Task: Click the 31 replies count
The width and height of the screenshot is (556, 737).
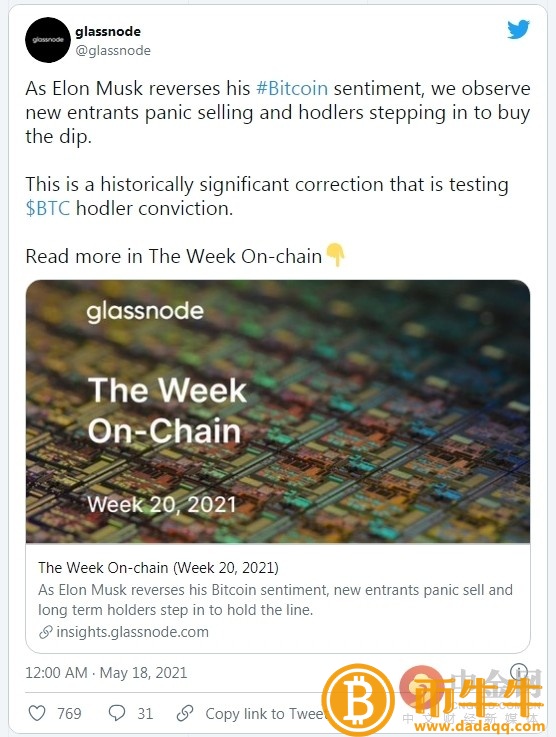Action: (x=145, y=713)
